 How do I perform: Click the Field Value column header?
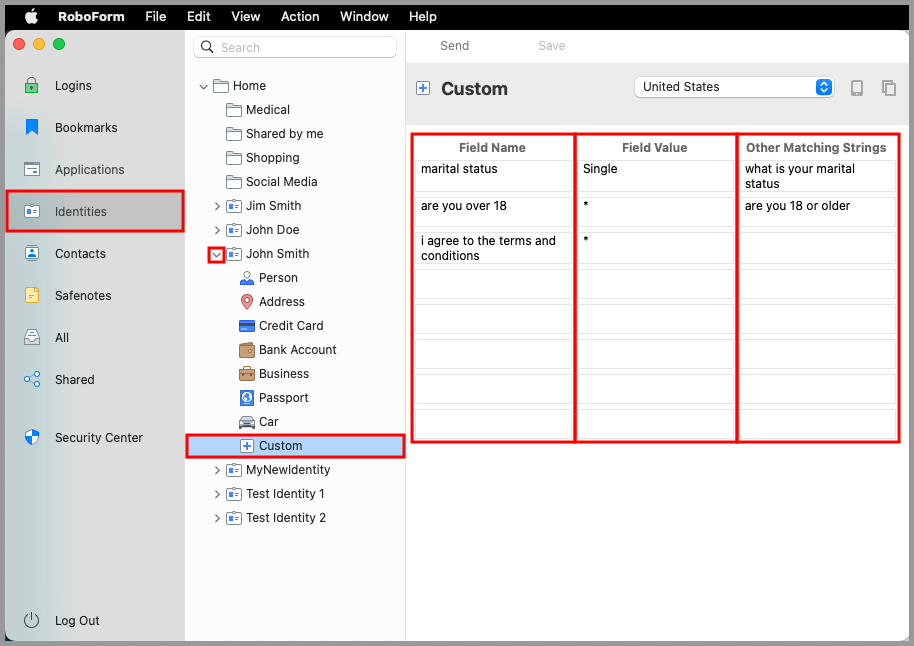click(655, 148)
